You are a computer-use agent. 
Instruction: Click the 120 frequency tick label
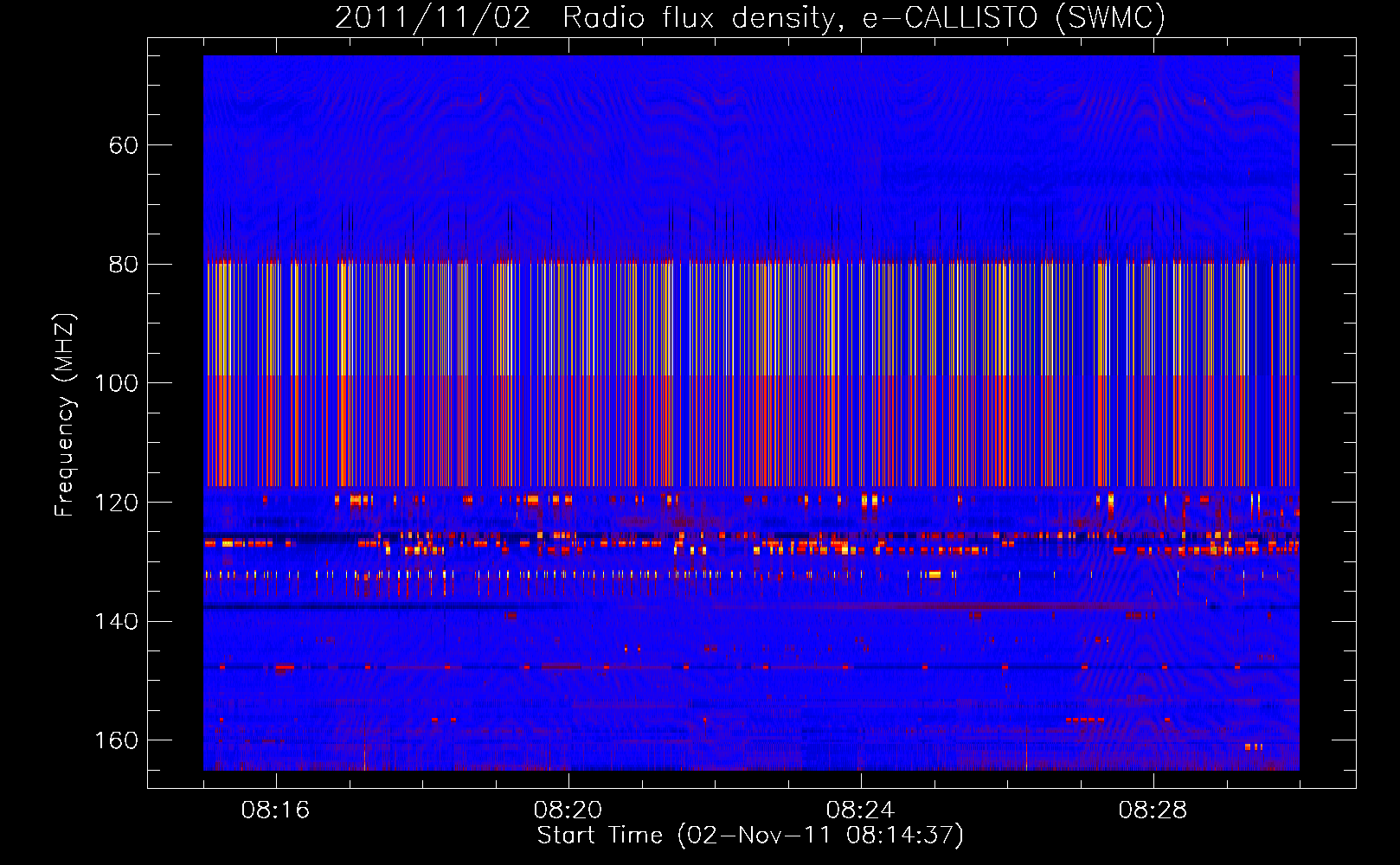116,503
